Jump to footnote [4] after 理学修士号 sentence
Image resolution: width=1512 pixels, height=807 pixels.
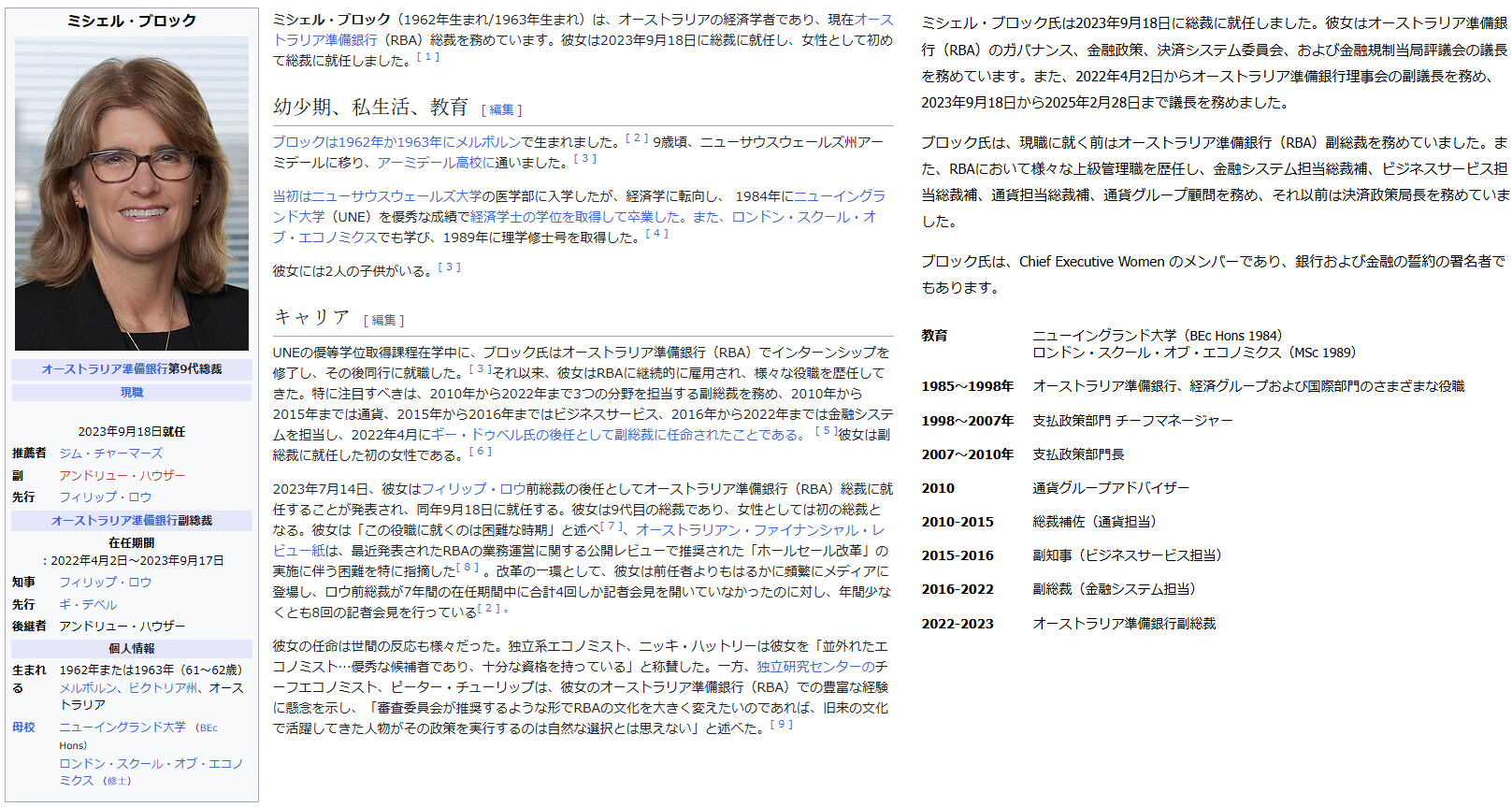[x=656, y=234]
